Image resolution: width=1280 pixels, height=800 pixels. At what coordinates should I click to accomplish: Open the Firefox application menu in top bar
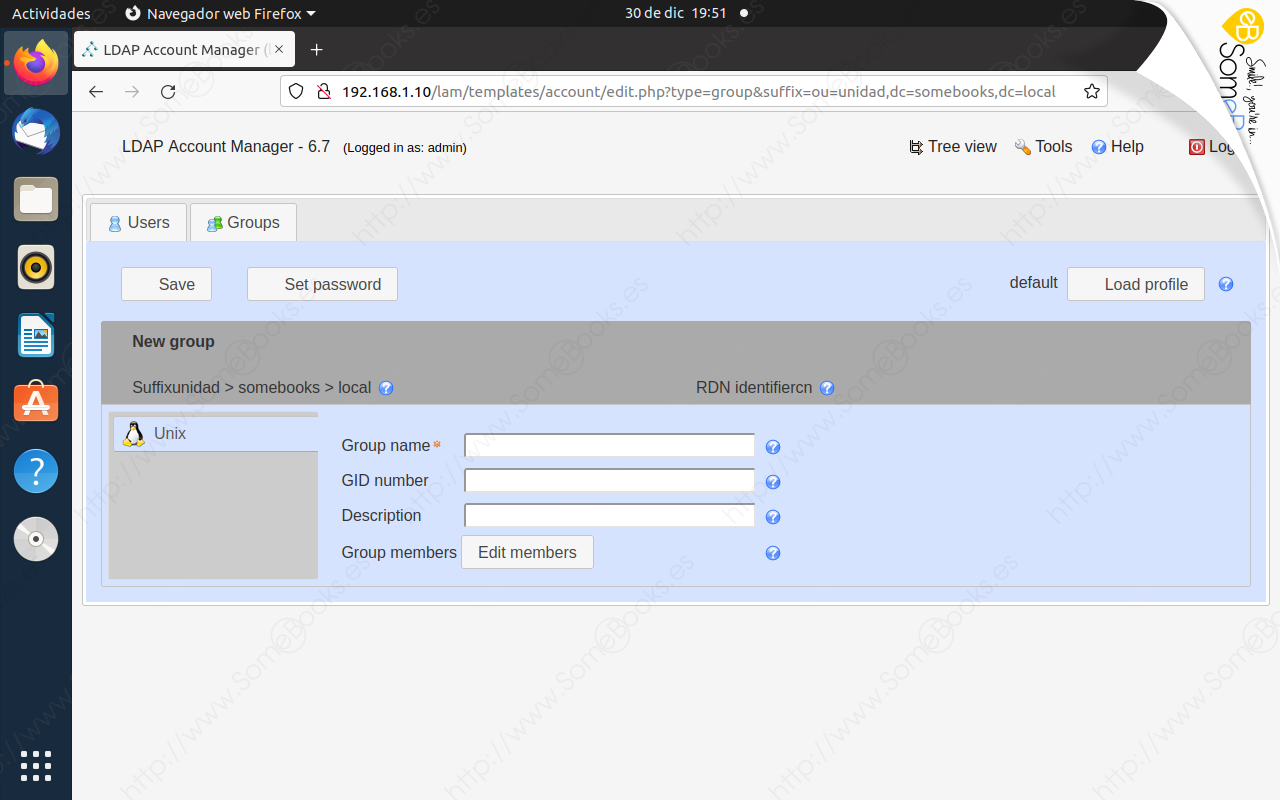coord(218,13)
